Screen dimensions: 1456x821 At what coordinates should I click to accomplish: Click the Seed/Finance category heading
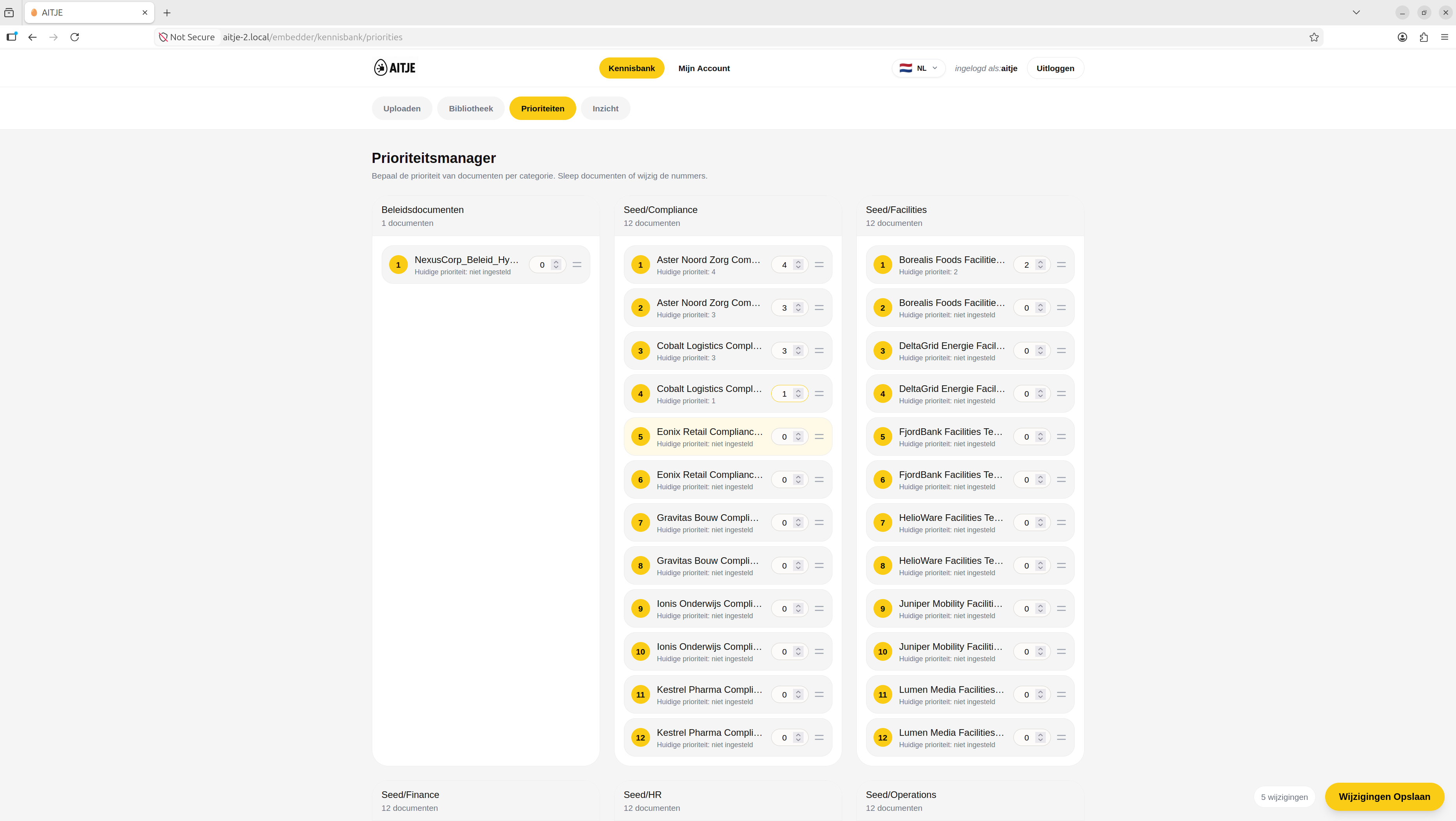(410, 794)
